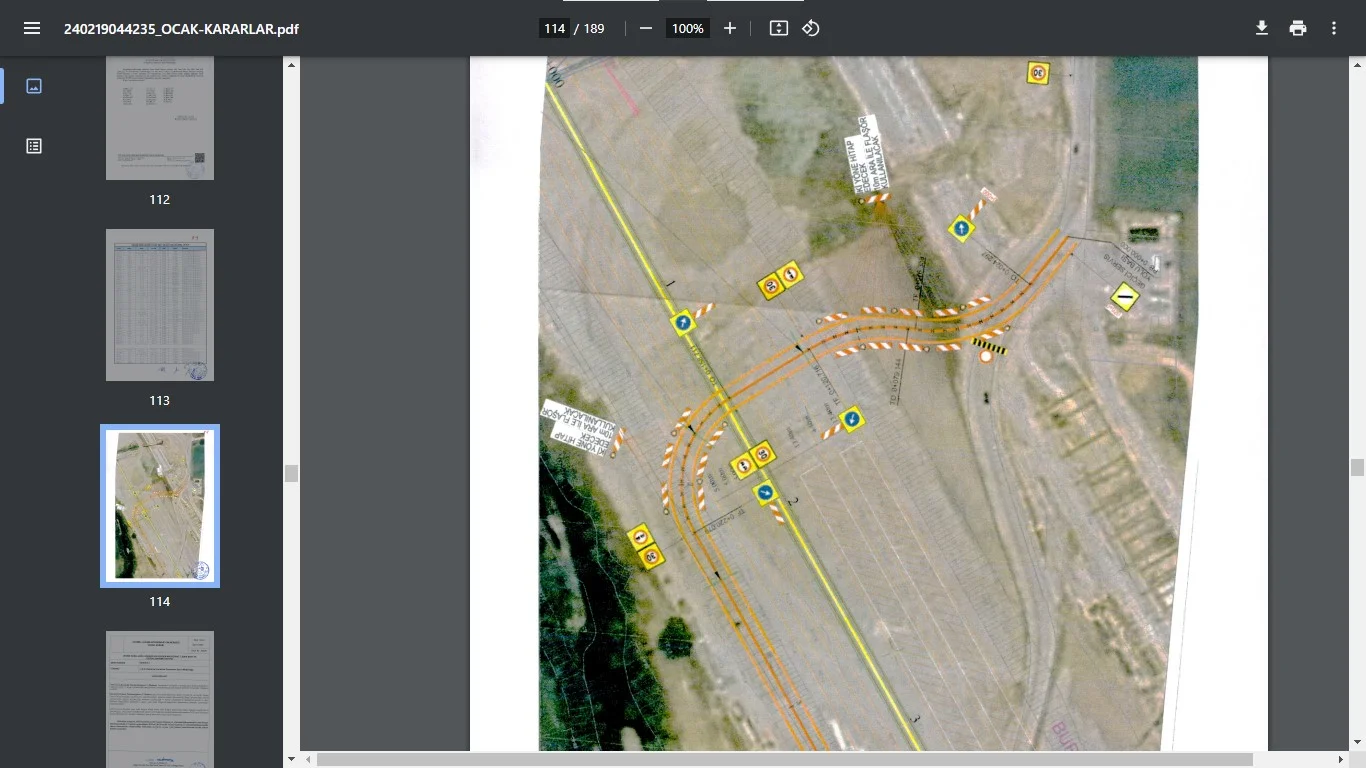This screenshot has width=1366, height=768.
Task: Click the vertical scrollbar thumb on the right
Action: point(1357,467)
